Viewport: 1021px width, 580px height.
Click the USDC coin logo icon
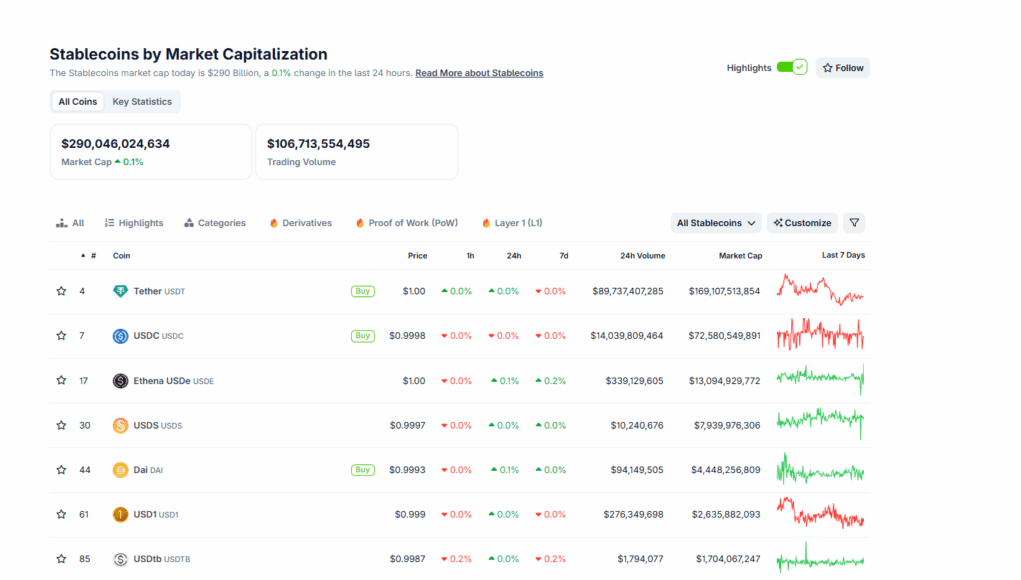click(x=120, y=336)
